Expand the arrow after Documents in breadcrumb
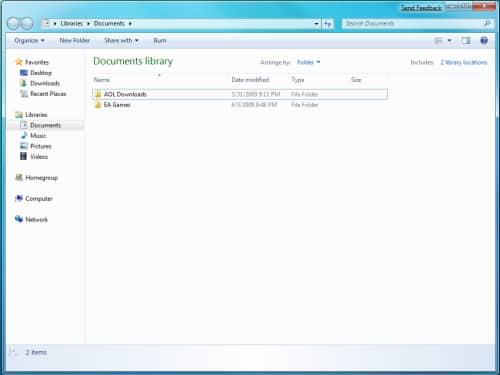This screenshot has width=500, height=375. (x=130, y=24)
